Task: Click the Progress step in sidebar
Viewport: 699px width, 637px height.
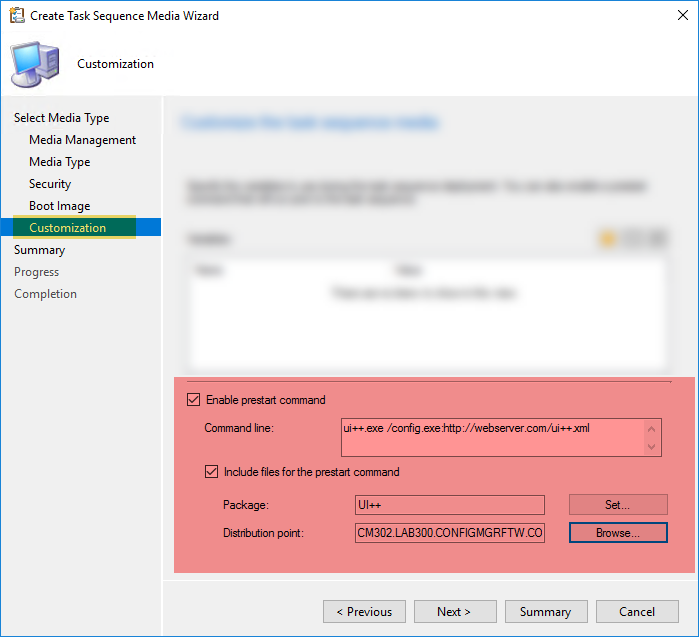Action: [x=37, y=272]
